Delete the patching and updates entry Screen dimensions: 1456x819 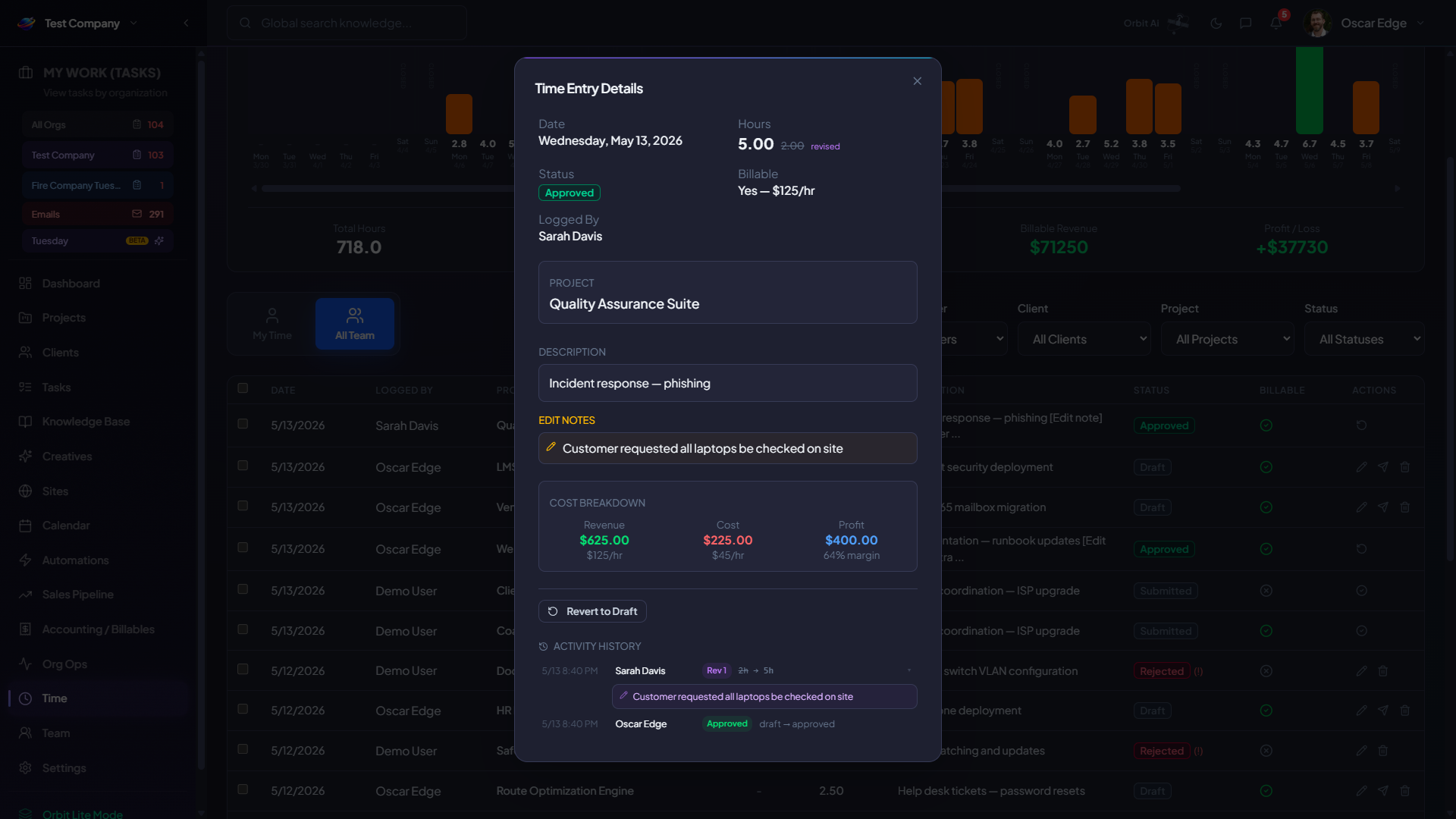click(1382, 751)
